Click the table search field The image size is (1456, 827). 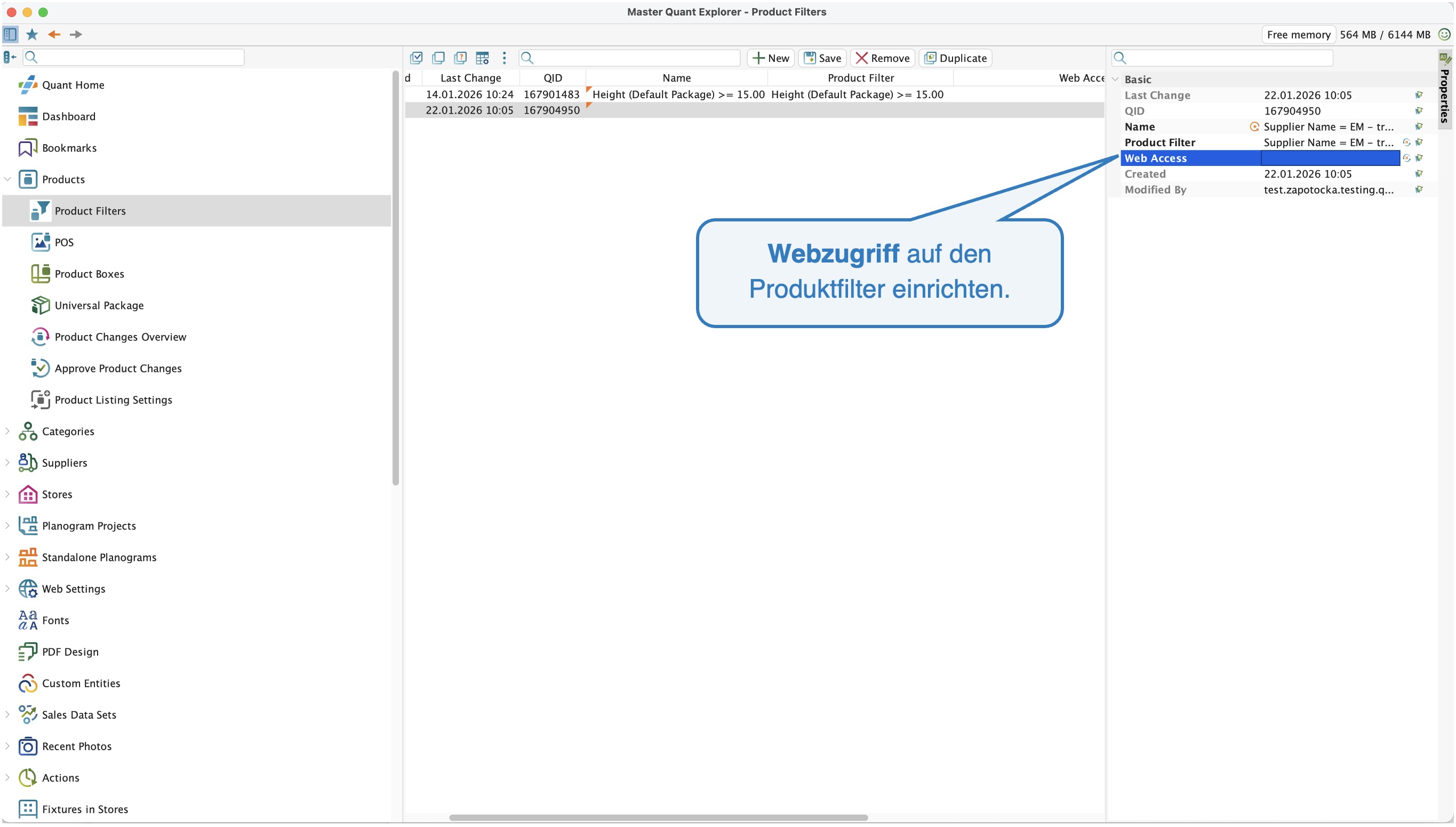[629, 58]
